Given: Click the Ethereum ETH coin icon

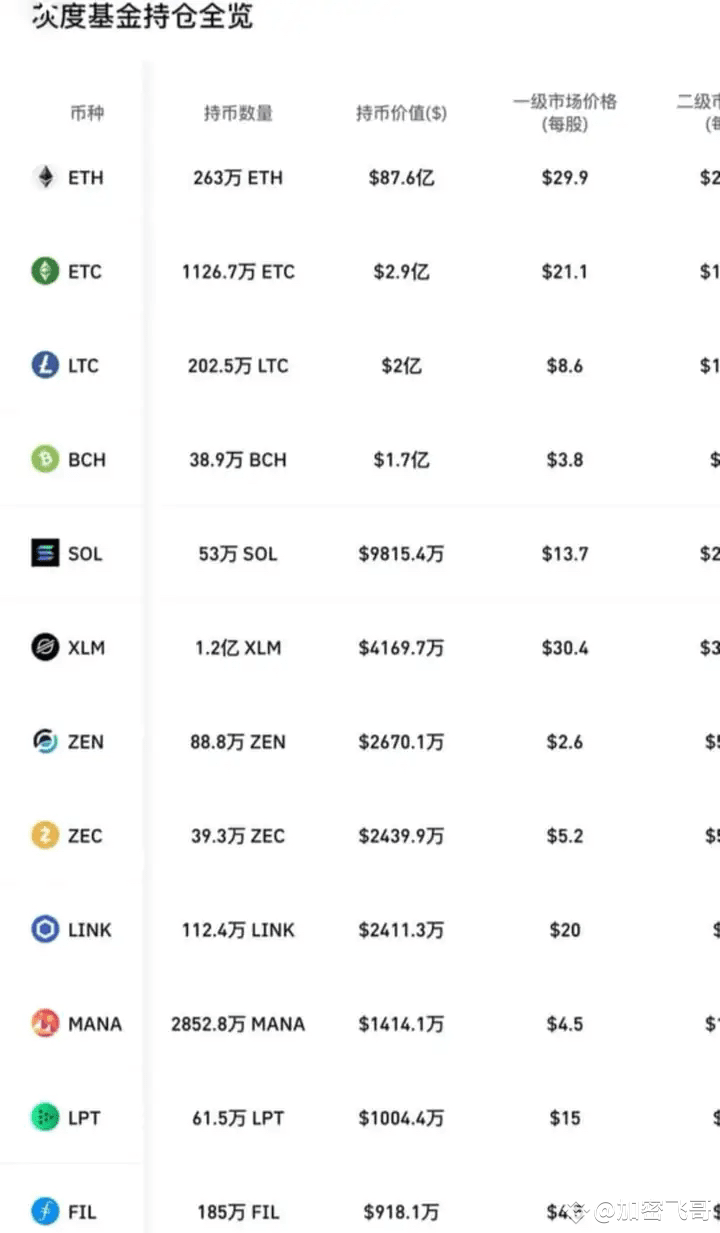Looking at the screenshot, I should coord(45,178).
